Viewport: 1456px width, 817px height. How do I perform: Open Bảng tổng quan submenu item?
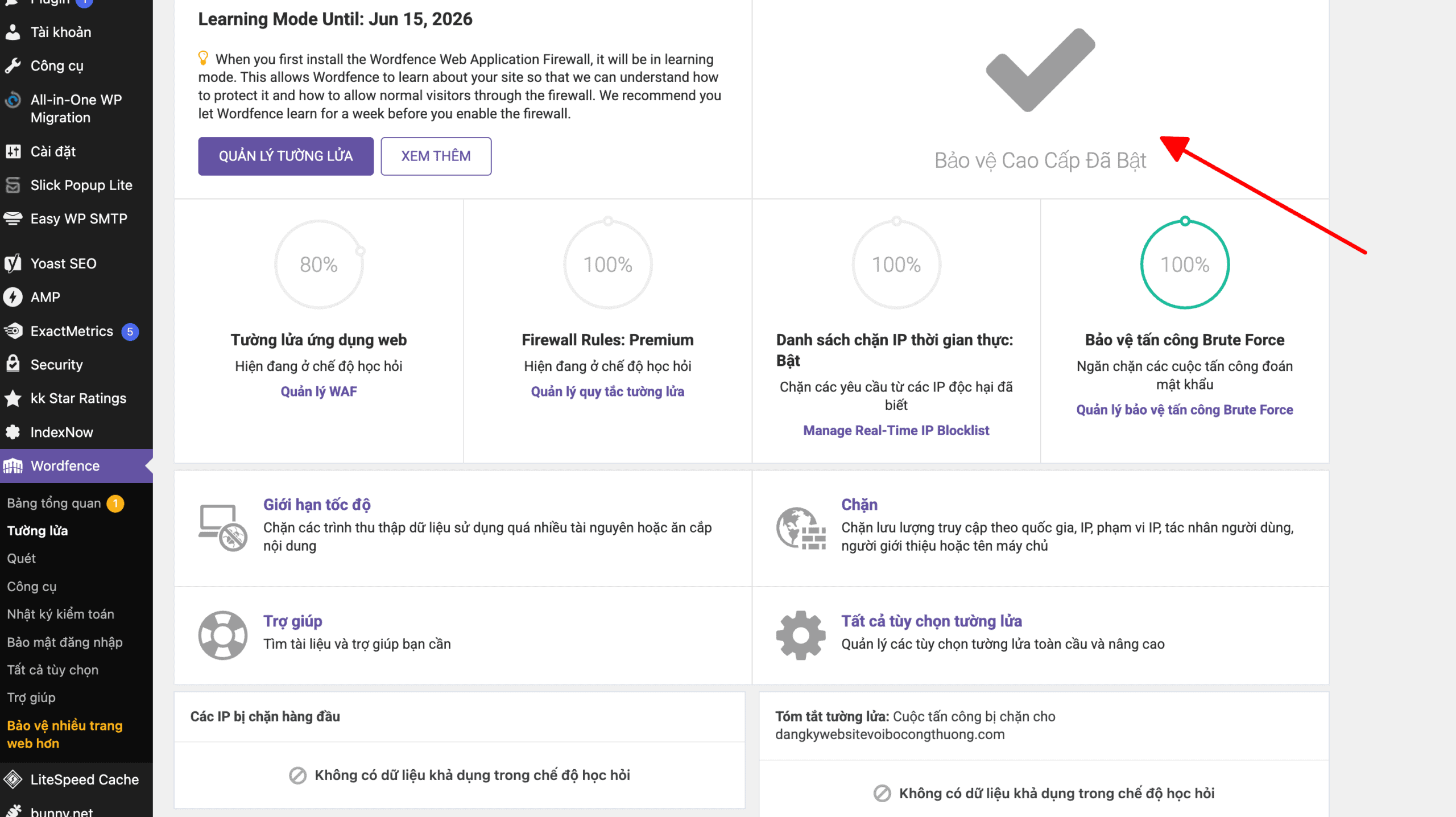[x=53, y=503]
